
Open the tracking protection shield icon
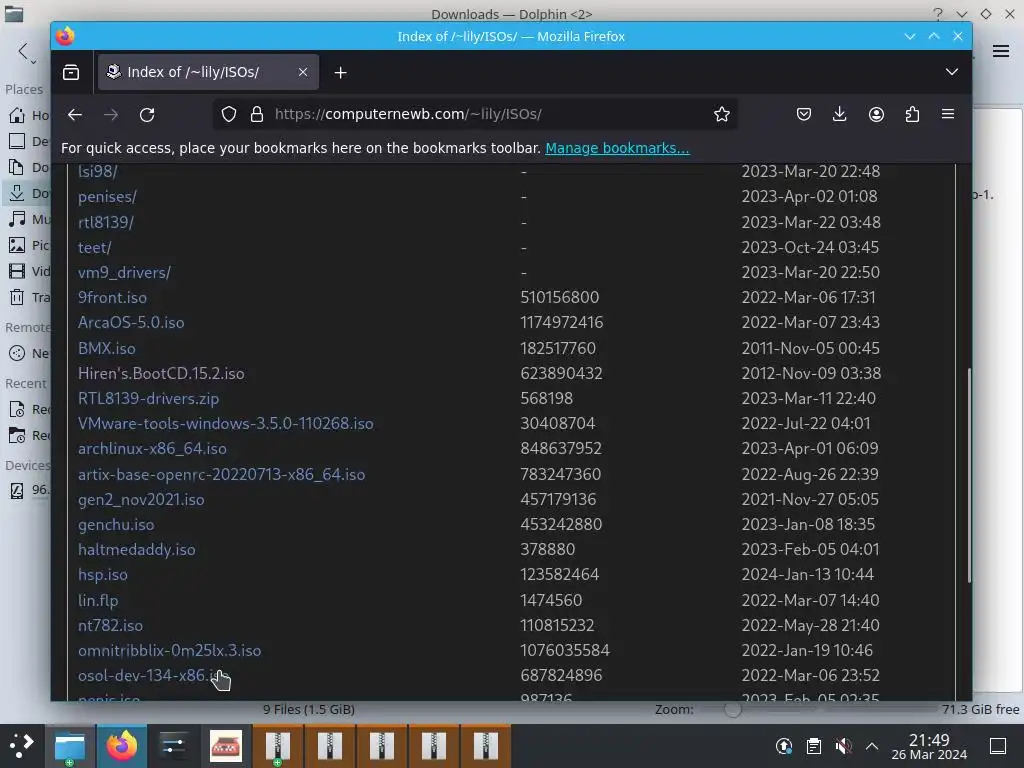click(229, 114)
